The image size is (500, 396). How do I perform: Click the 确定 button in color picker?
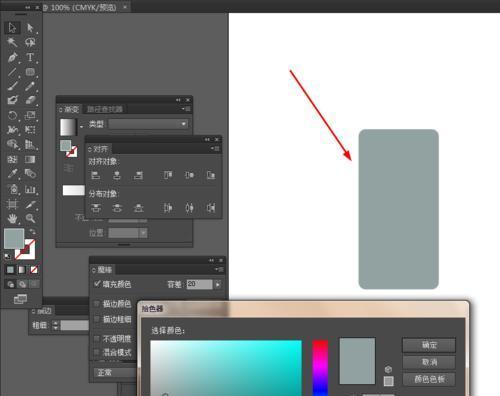tap(429, 345)
